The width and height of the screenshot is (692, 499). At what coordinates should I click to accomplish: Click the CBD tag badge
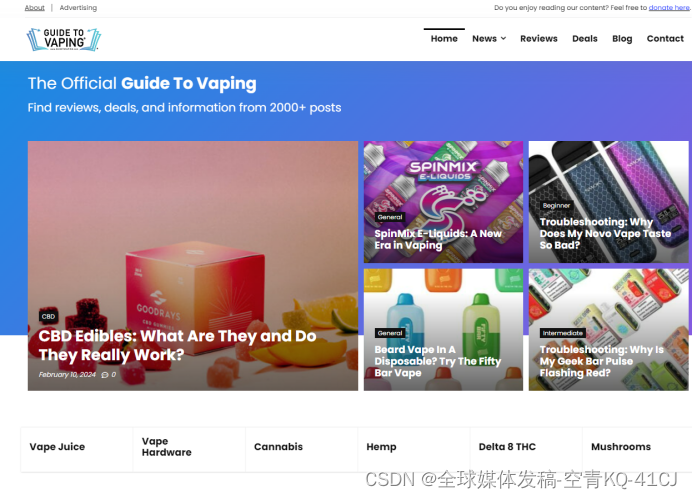click(x=48, y=316)
